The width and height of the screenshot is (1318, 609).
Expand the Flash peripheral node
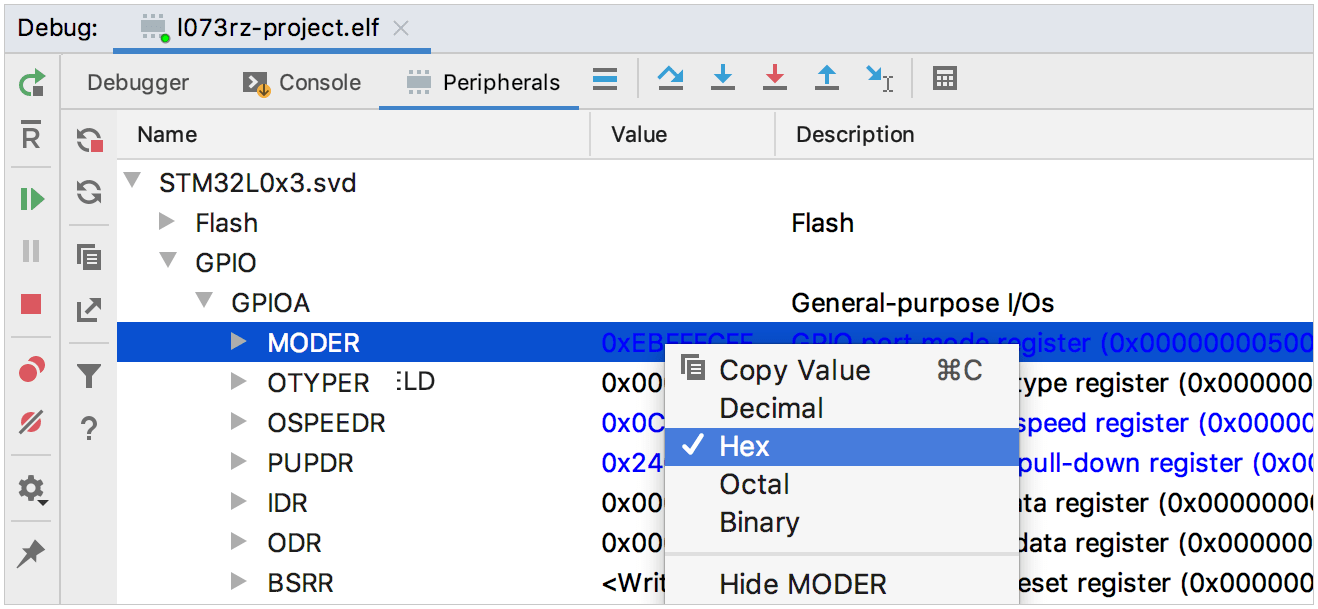point(167,222)
